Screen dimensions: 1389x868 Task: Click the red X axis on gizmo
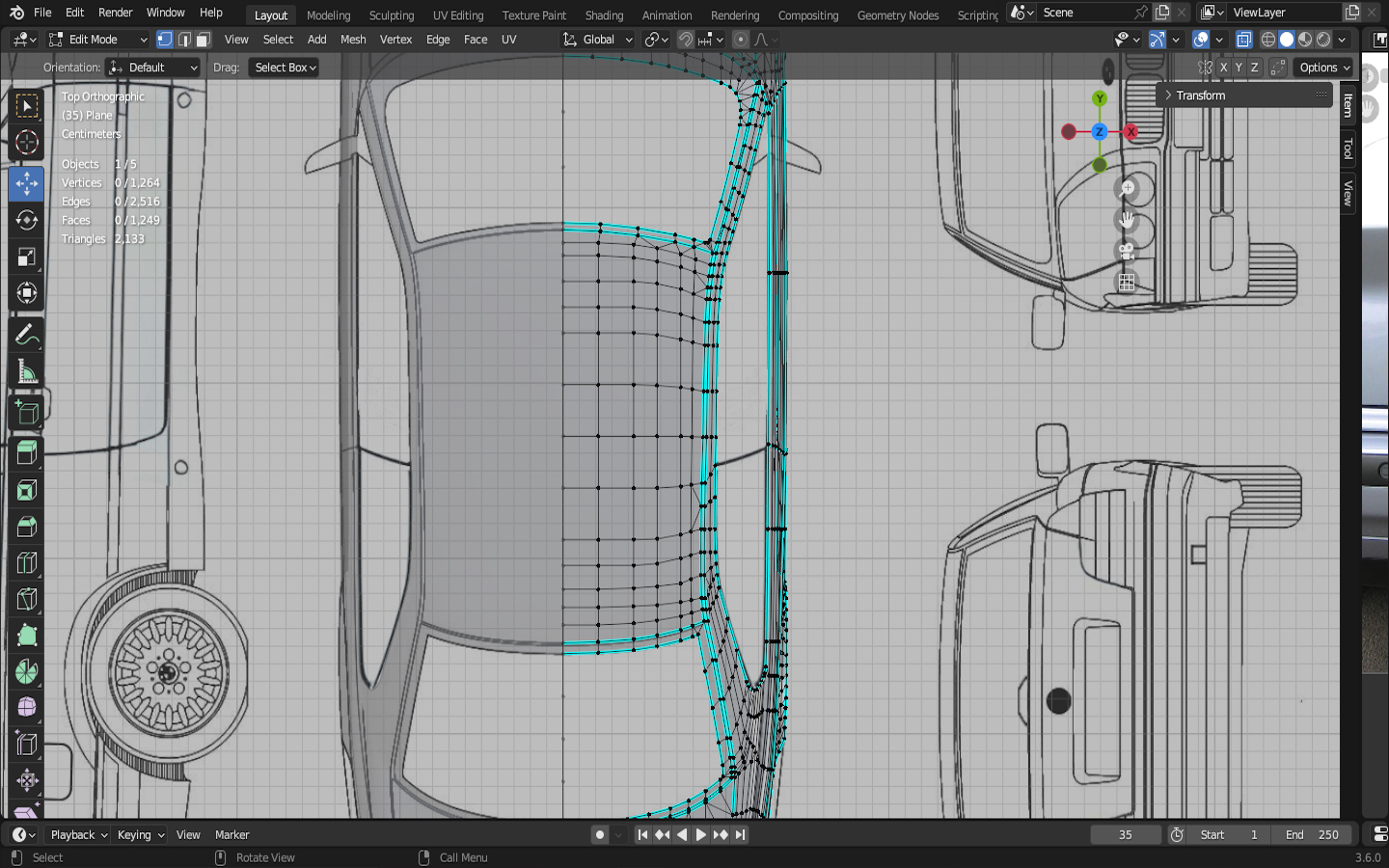tap(1130, 131)
